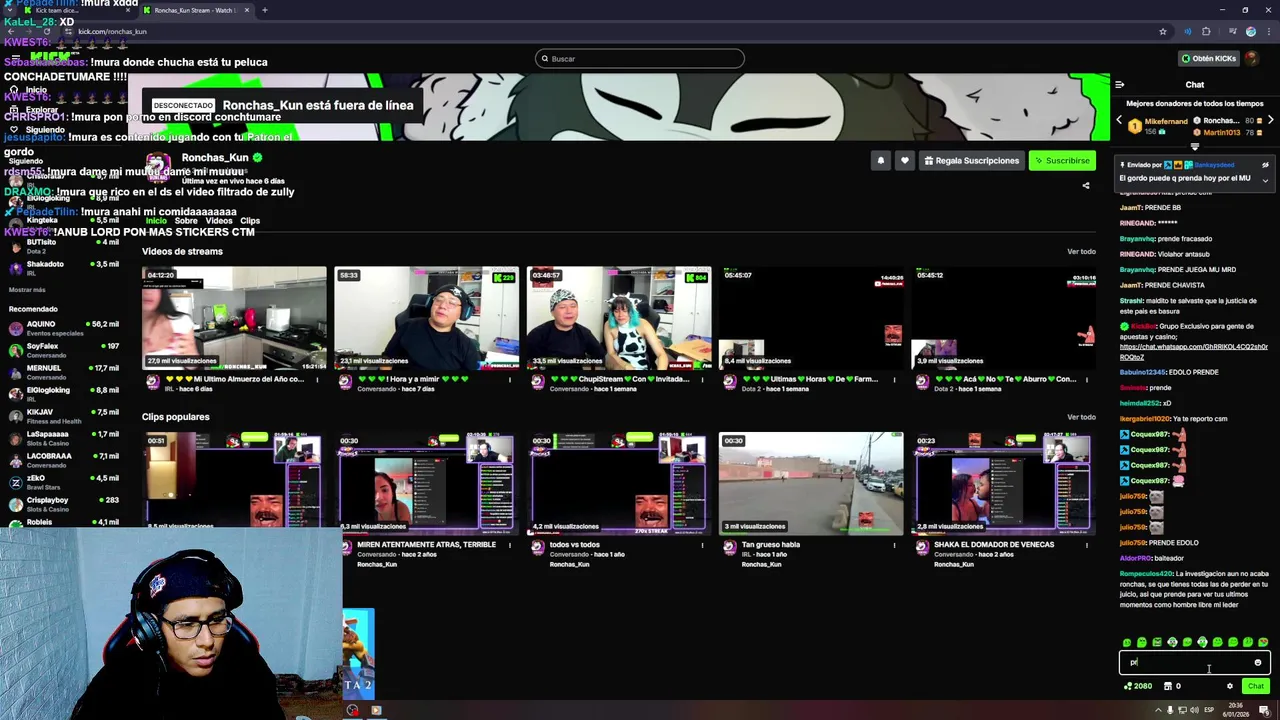Open SoyFalex channel in sidebar

[64, 350]
